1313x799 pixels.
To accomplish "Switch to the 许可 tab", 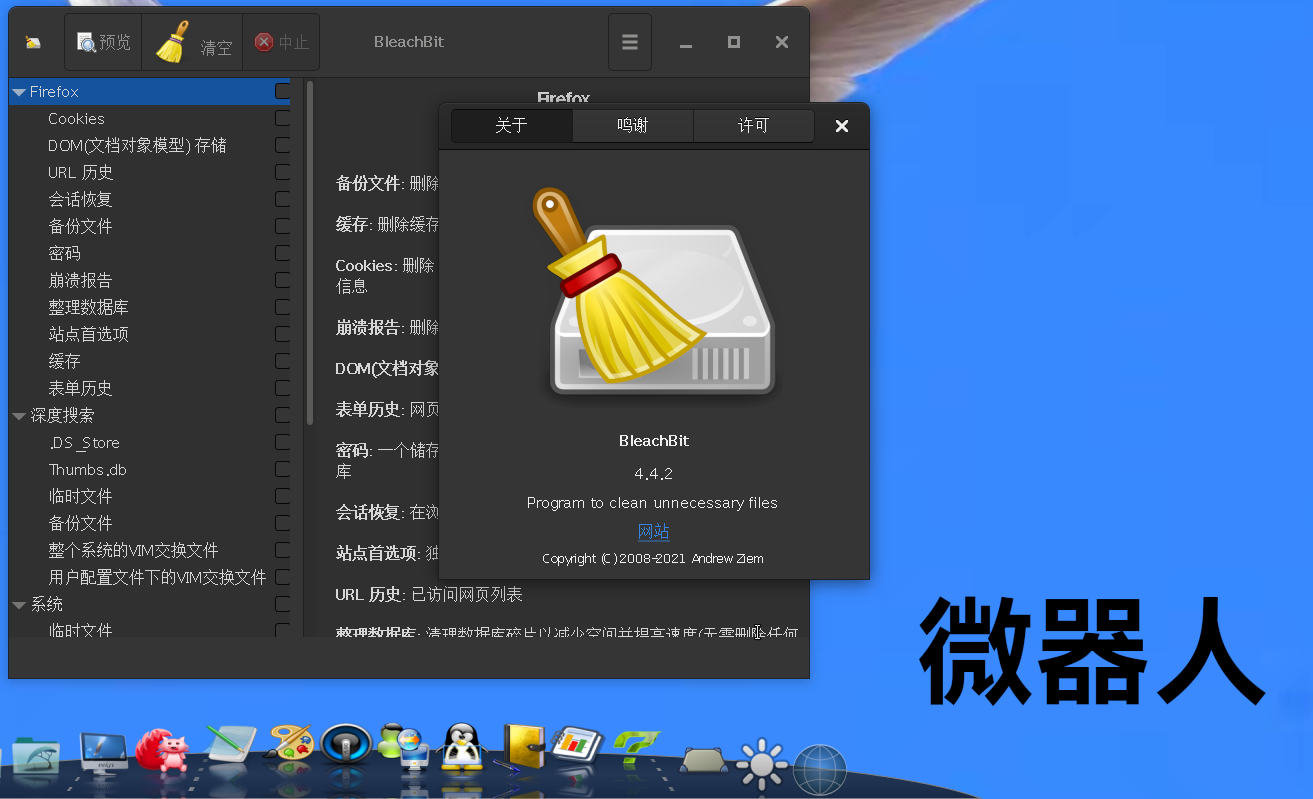I will point(753,126).
